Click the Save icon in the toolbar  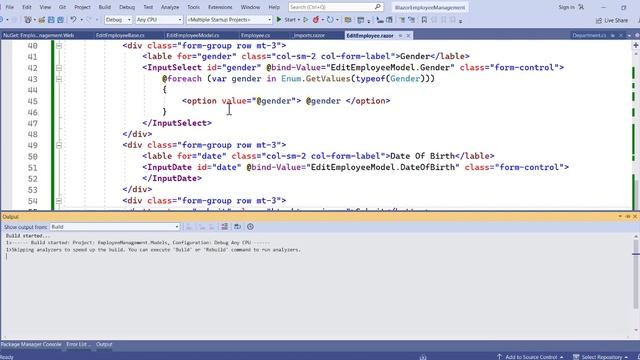pyautogui.click(x=51, y=20)
